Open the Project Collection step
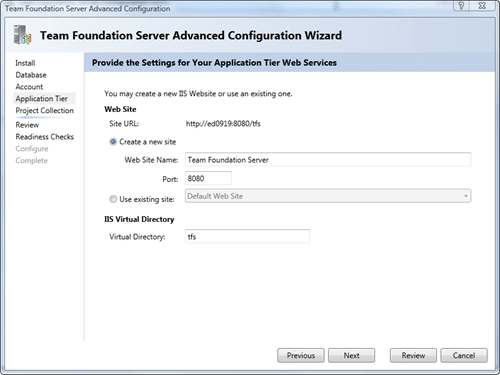This screenshot has height=375, width=500. (x=45, y=110)
